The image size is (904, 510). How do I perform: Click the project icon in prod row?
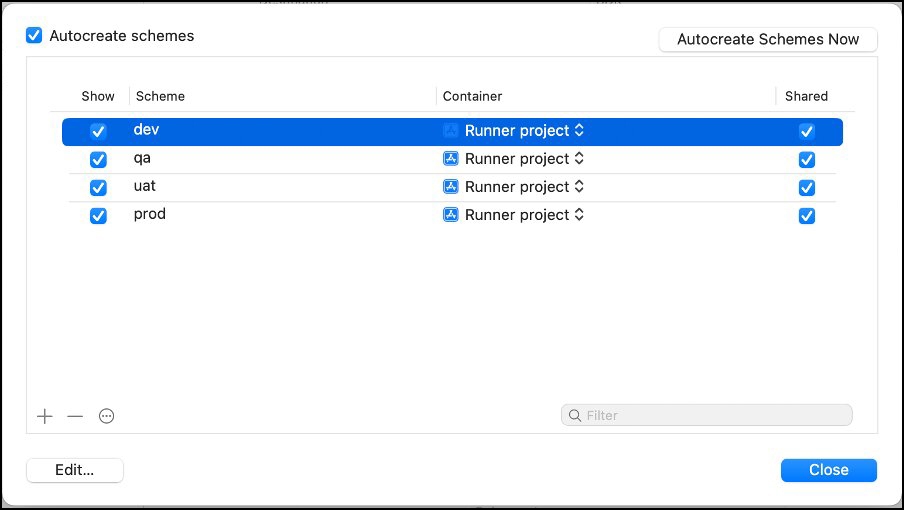pyautogui.click(x=451, y=215)
